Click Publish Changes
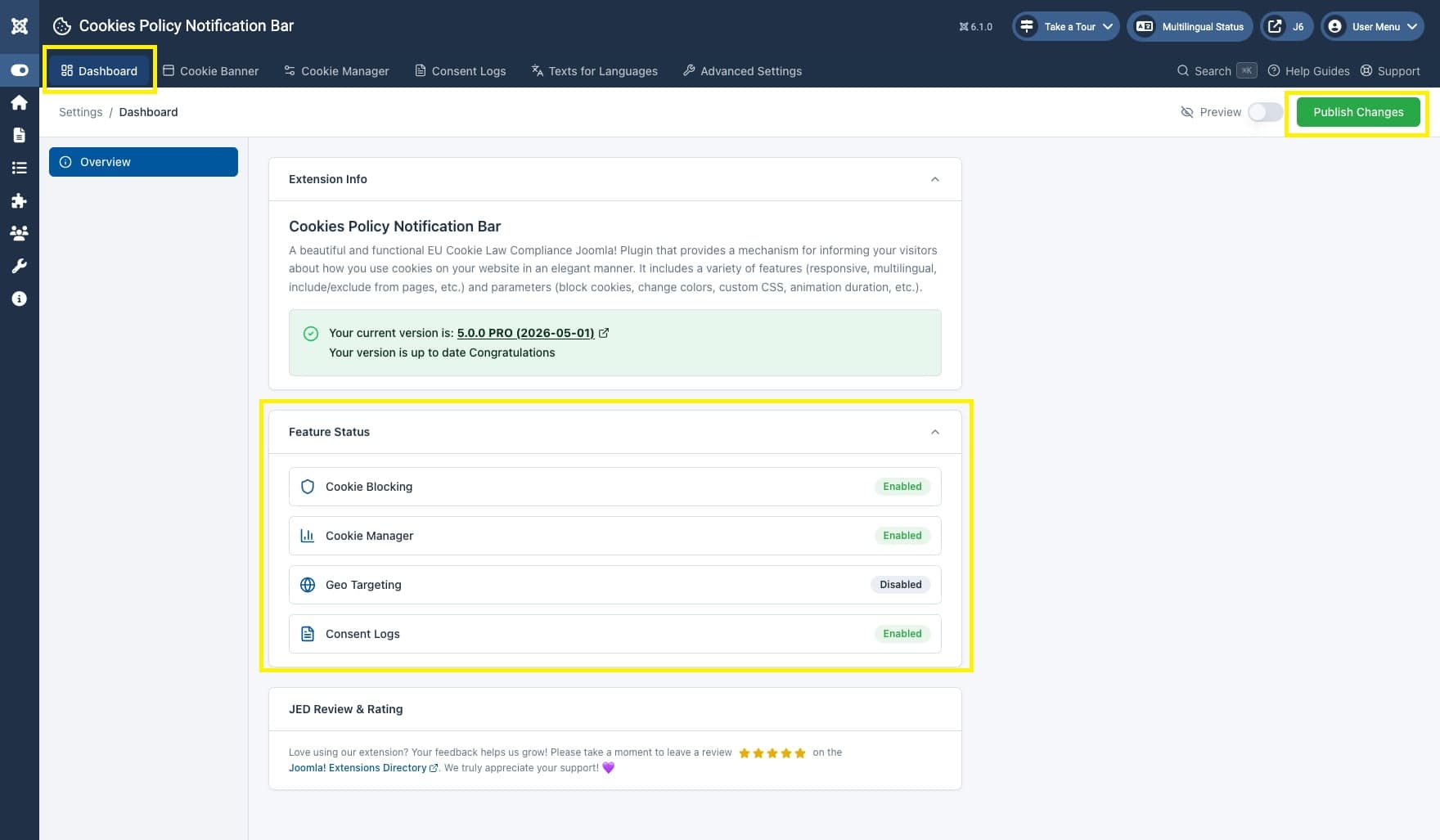 click(1358, 112)
